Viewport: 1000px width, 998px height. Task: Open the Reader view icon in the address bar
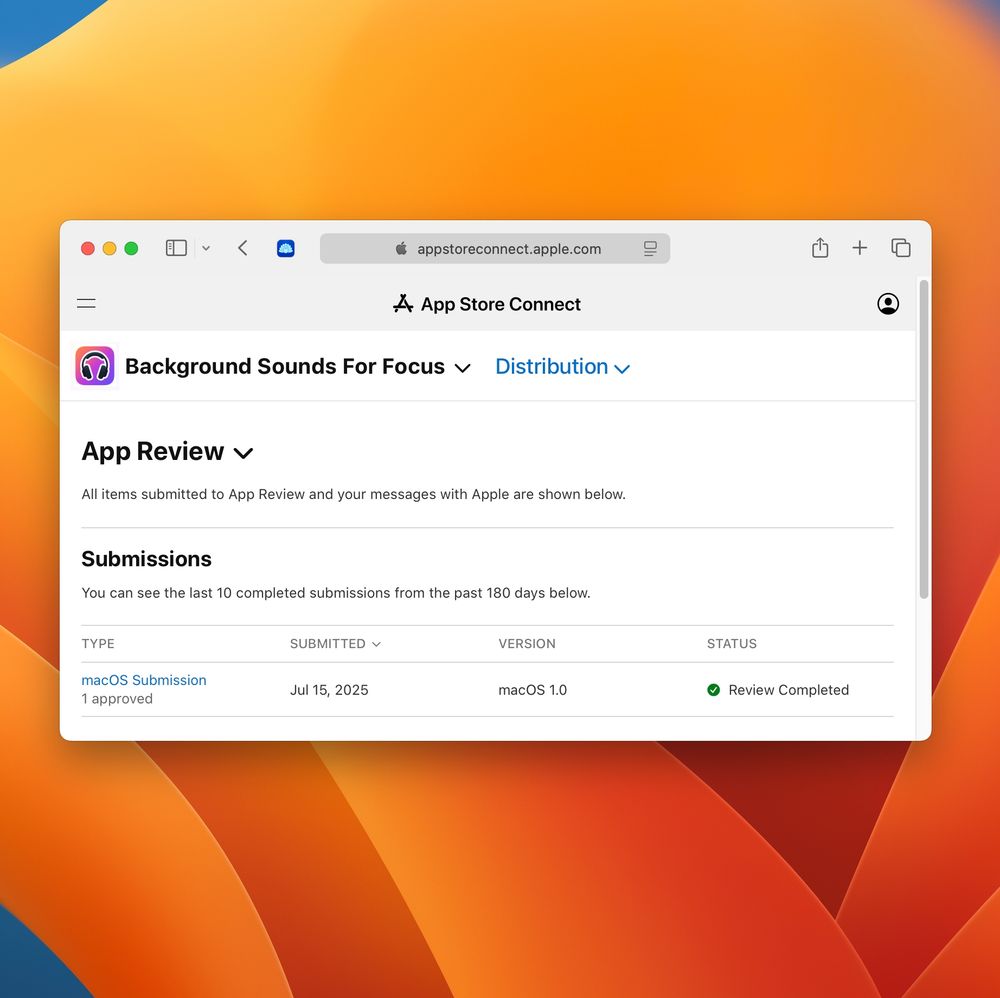tap(650, 248)
